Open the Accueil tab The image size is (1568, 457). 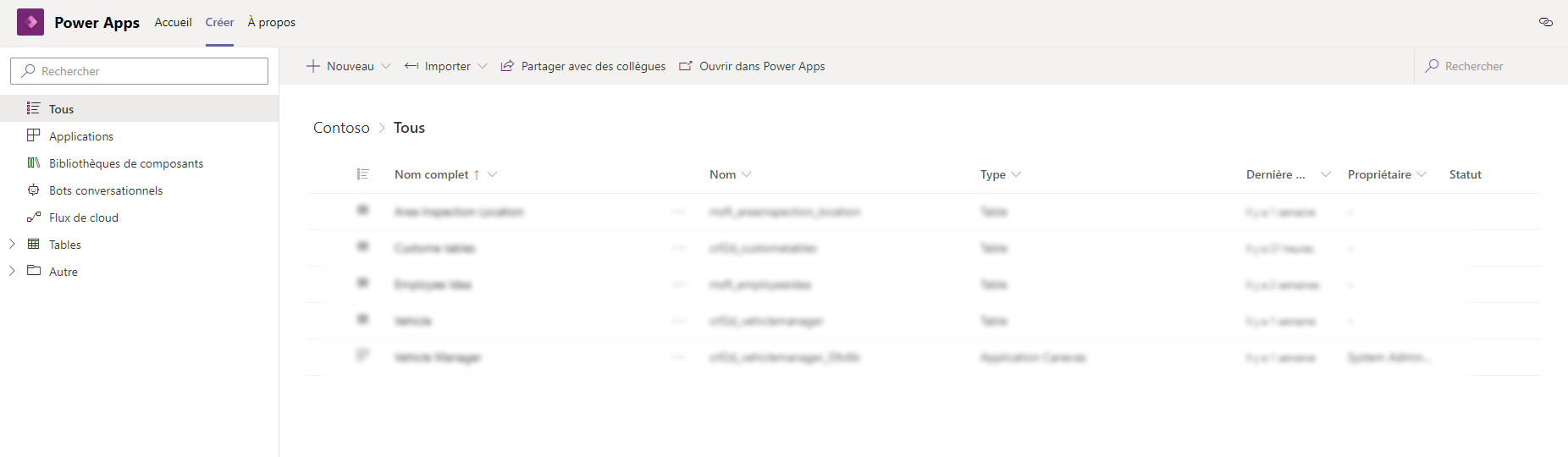173,22
